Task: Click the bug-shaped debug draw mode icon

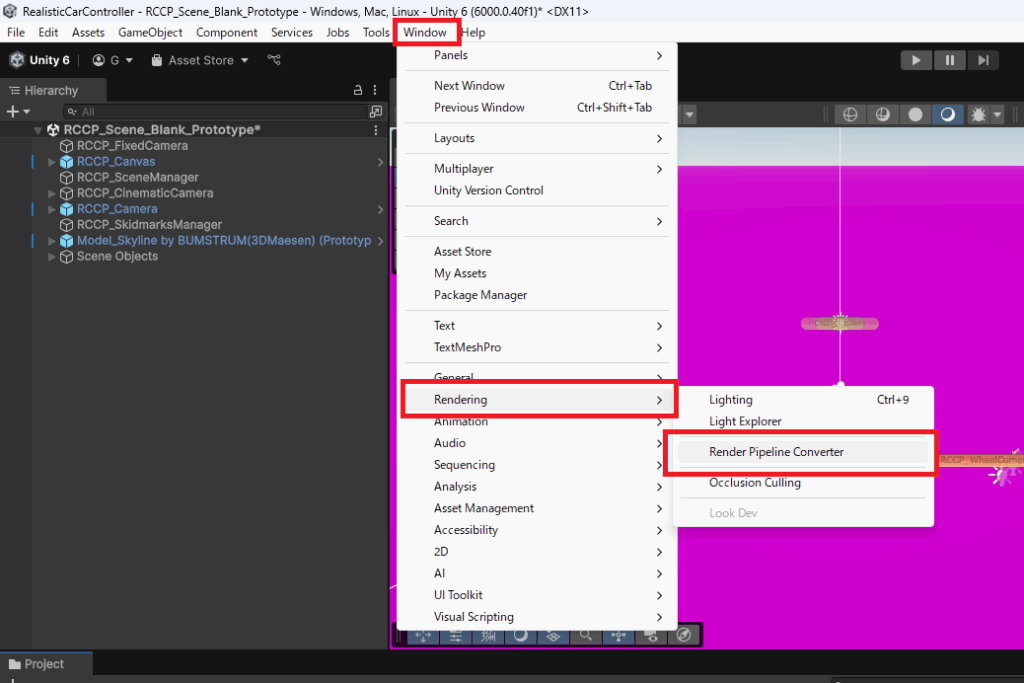Action: (977, 114)
